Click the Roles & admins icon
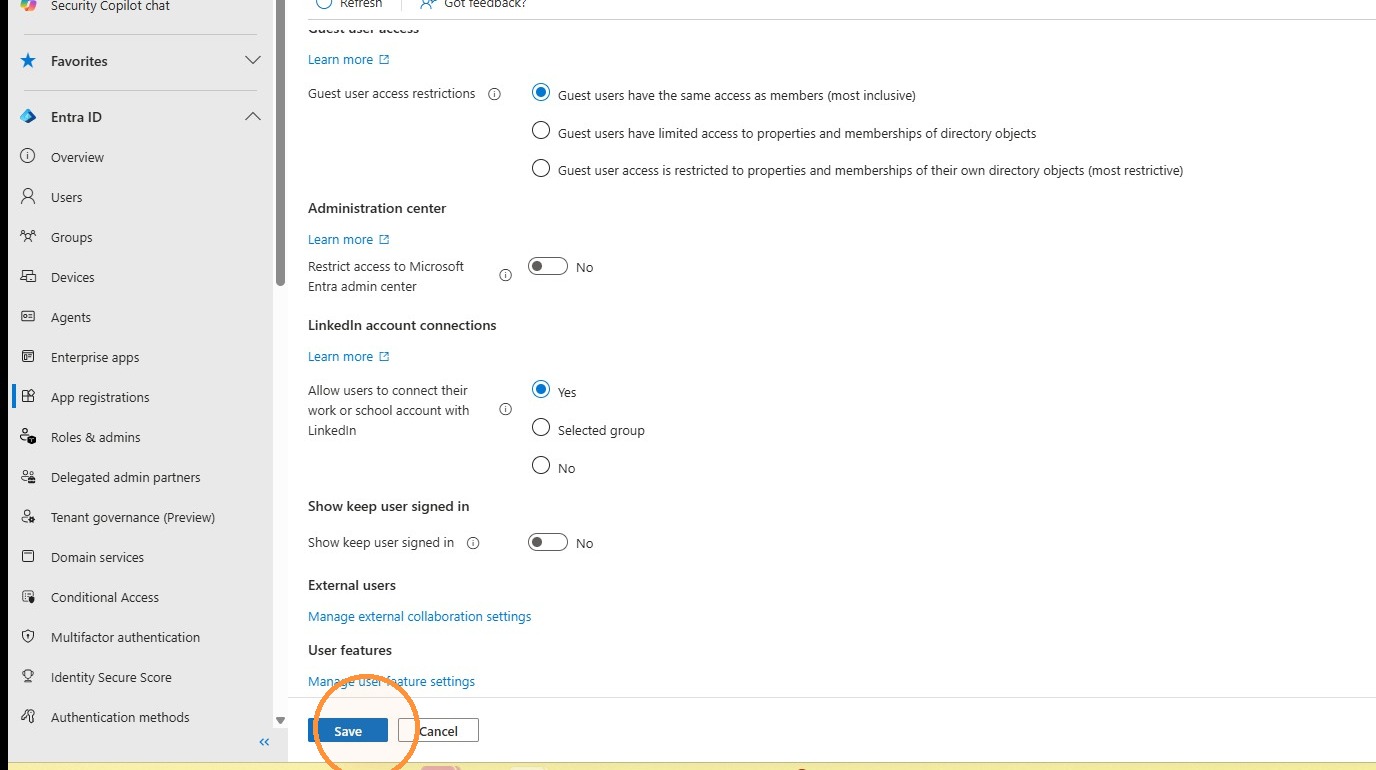Image resolution: width=1376 pixels, height=770 pixels. coord(28,437)
